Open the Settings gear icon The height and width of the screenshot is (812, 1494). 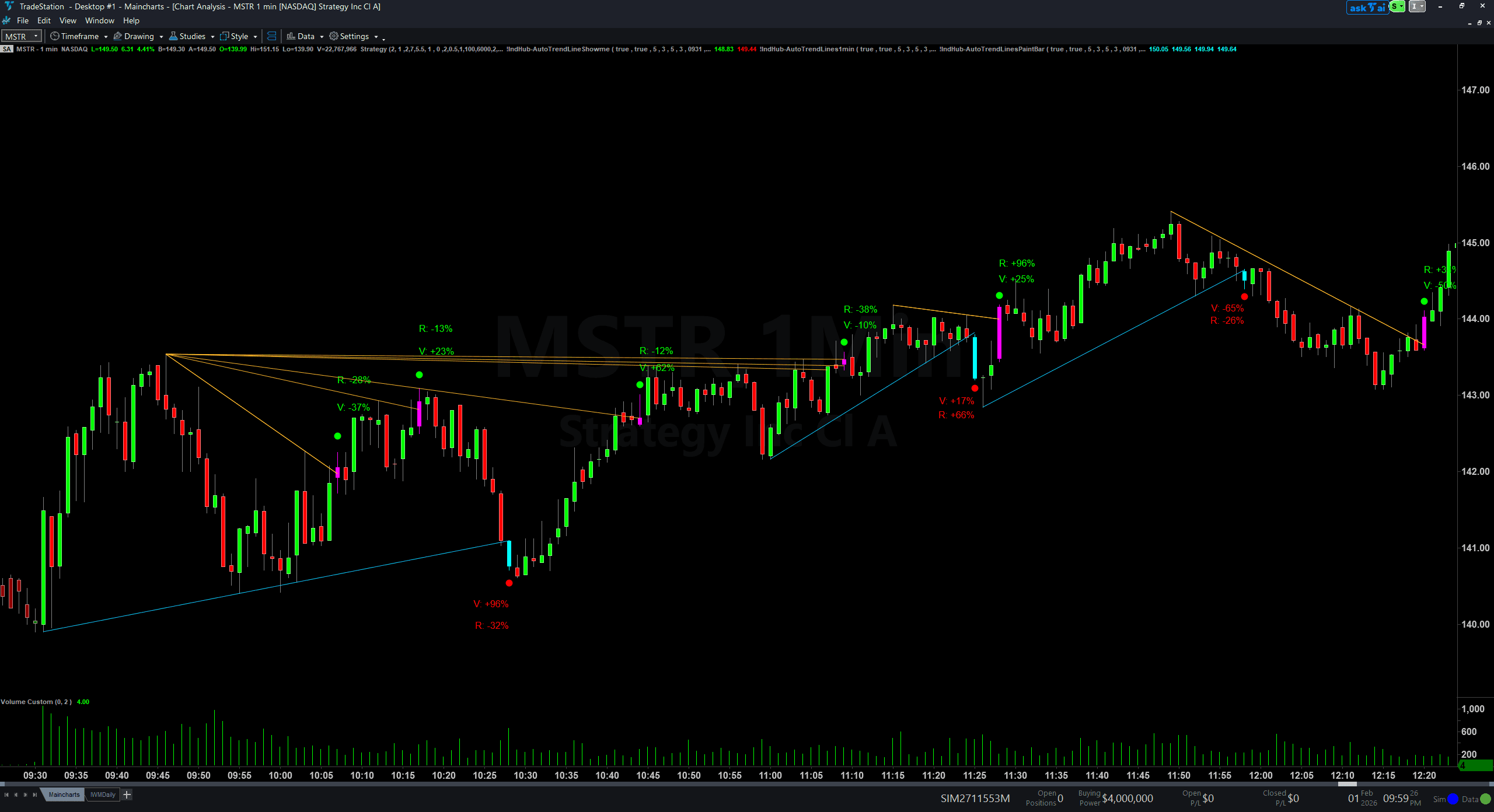[x=333, y=36]
